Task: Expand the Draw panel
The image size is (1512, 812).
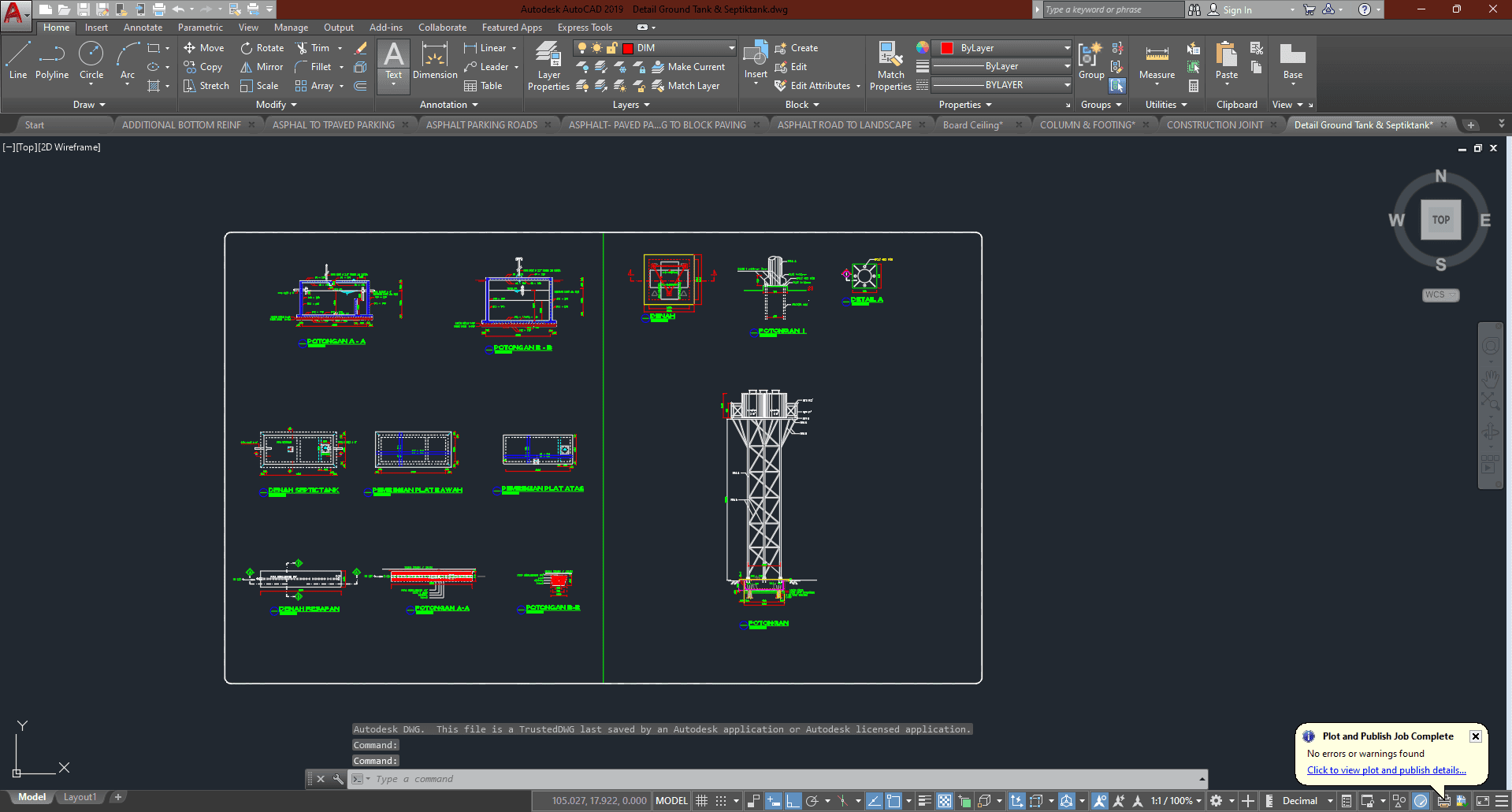Action: (89, 105)
